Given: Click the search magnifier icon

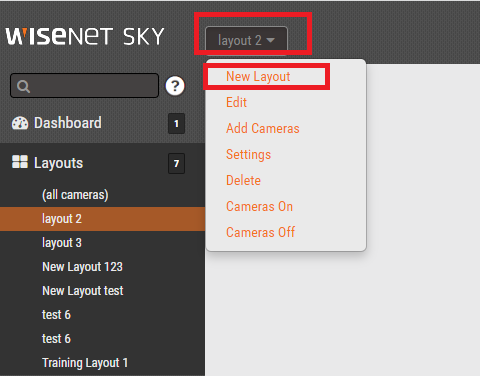Looking at the screenshot, I should [23, 86].
